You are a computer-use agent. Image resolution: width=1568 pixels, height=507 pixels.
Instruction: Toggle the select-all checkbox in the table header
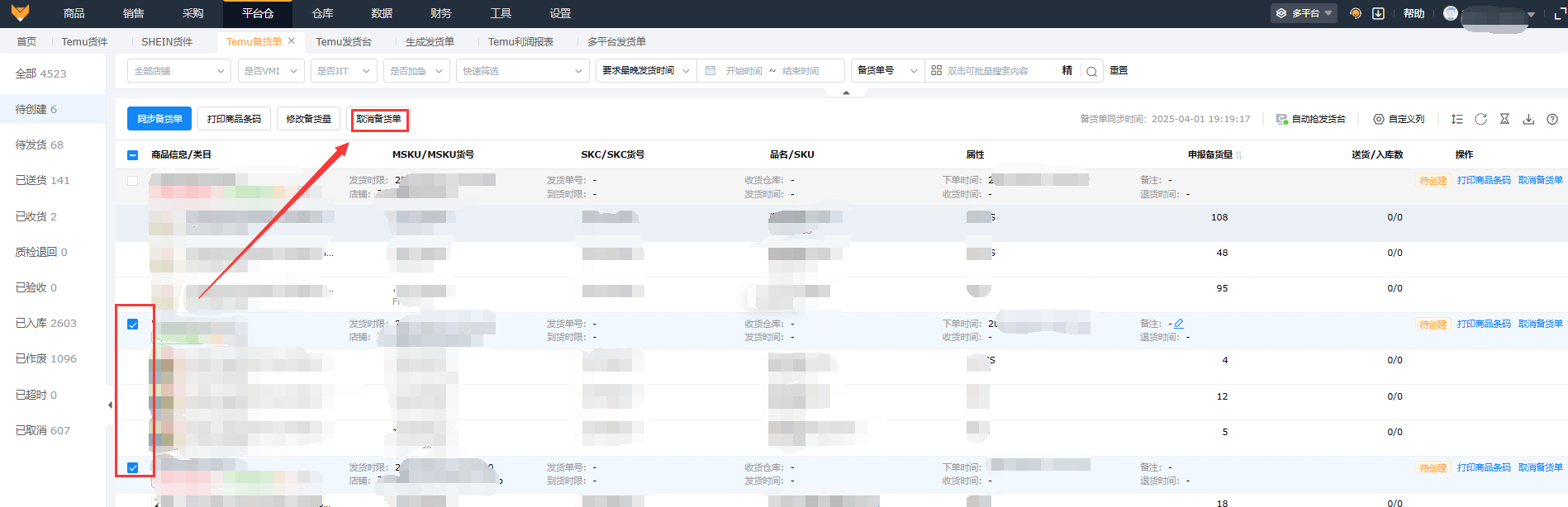133,155
